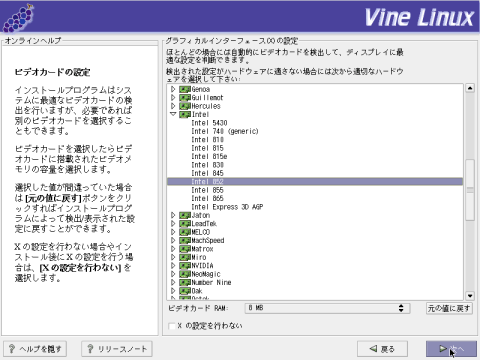Screen dimensions: 480x360
Task: Select highlighted Intel 852 card
Action: 315,181
